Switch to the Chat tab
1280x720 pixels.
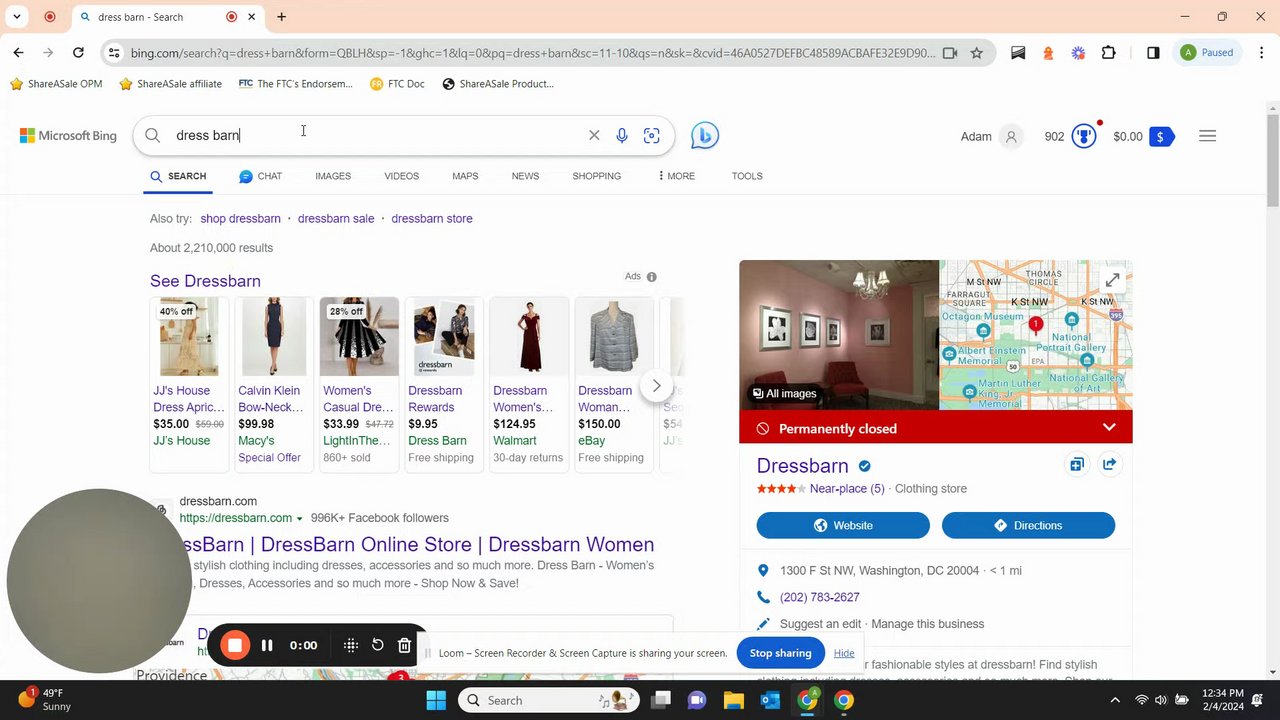[x=260, y=176]
